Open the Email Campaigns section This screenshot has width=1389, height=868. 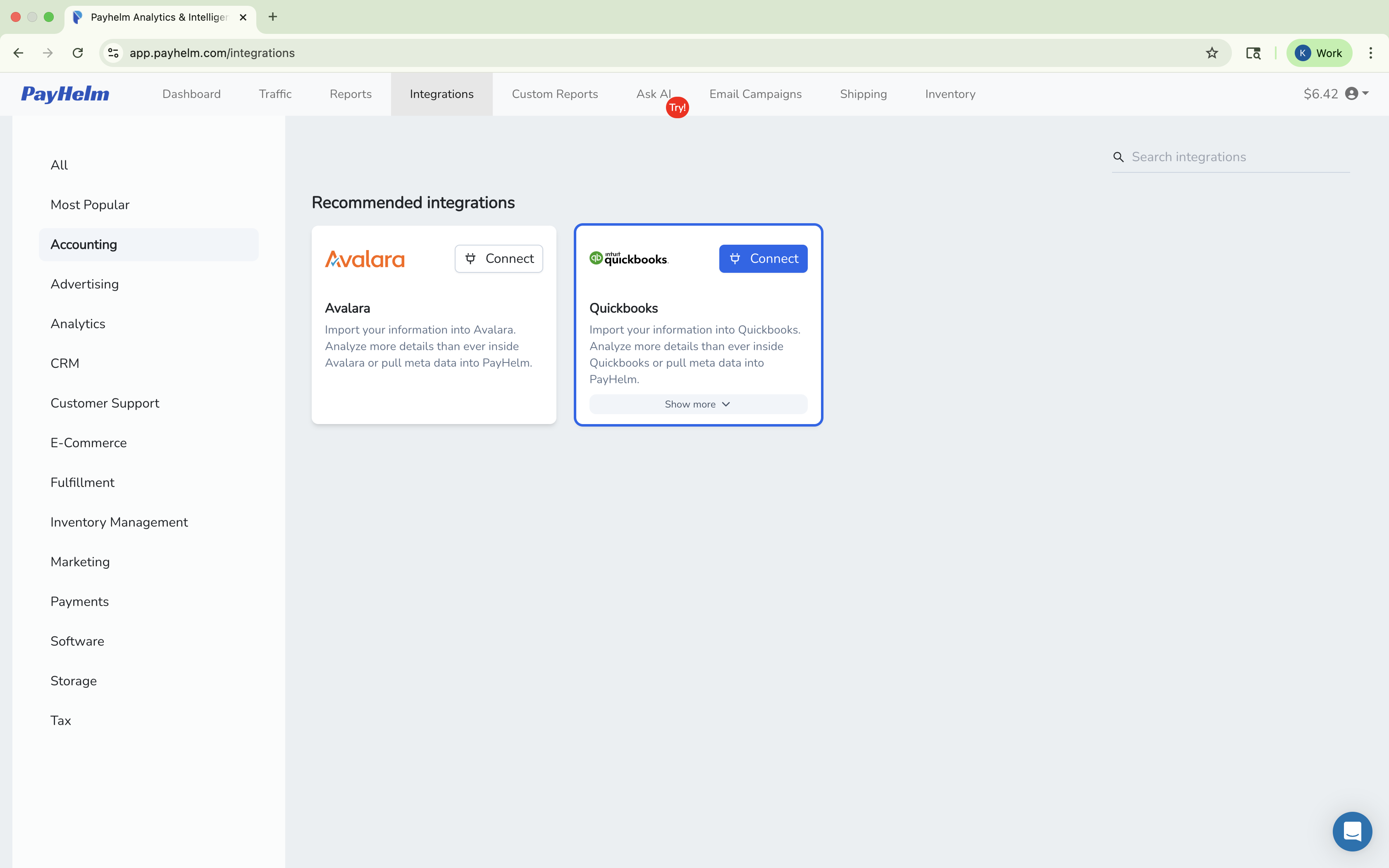click(x=755, y=94)
